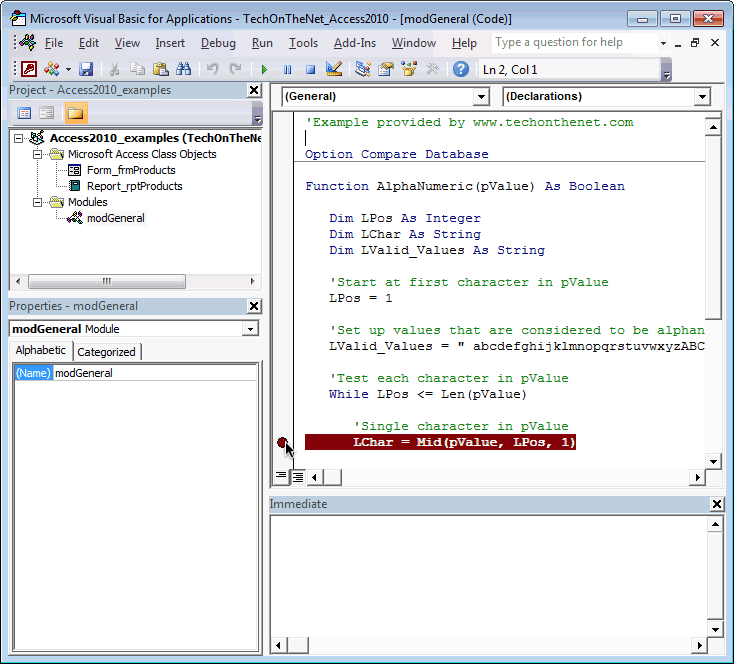Toggle Folders button in Project pane
This screenshot has height=664, width=734.
coord(76,113)
